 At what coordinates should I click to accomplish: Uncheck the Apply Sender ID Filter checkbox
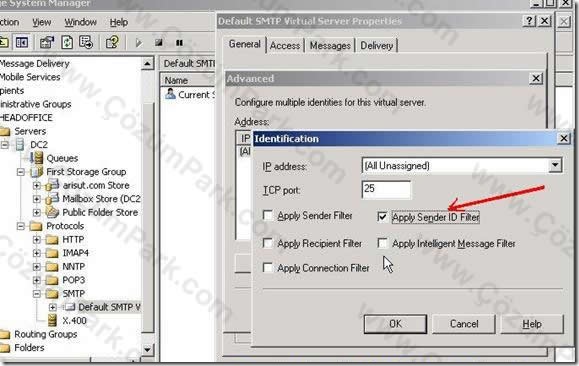click(382, 216)
